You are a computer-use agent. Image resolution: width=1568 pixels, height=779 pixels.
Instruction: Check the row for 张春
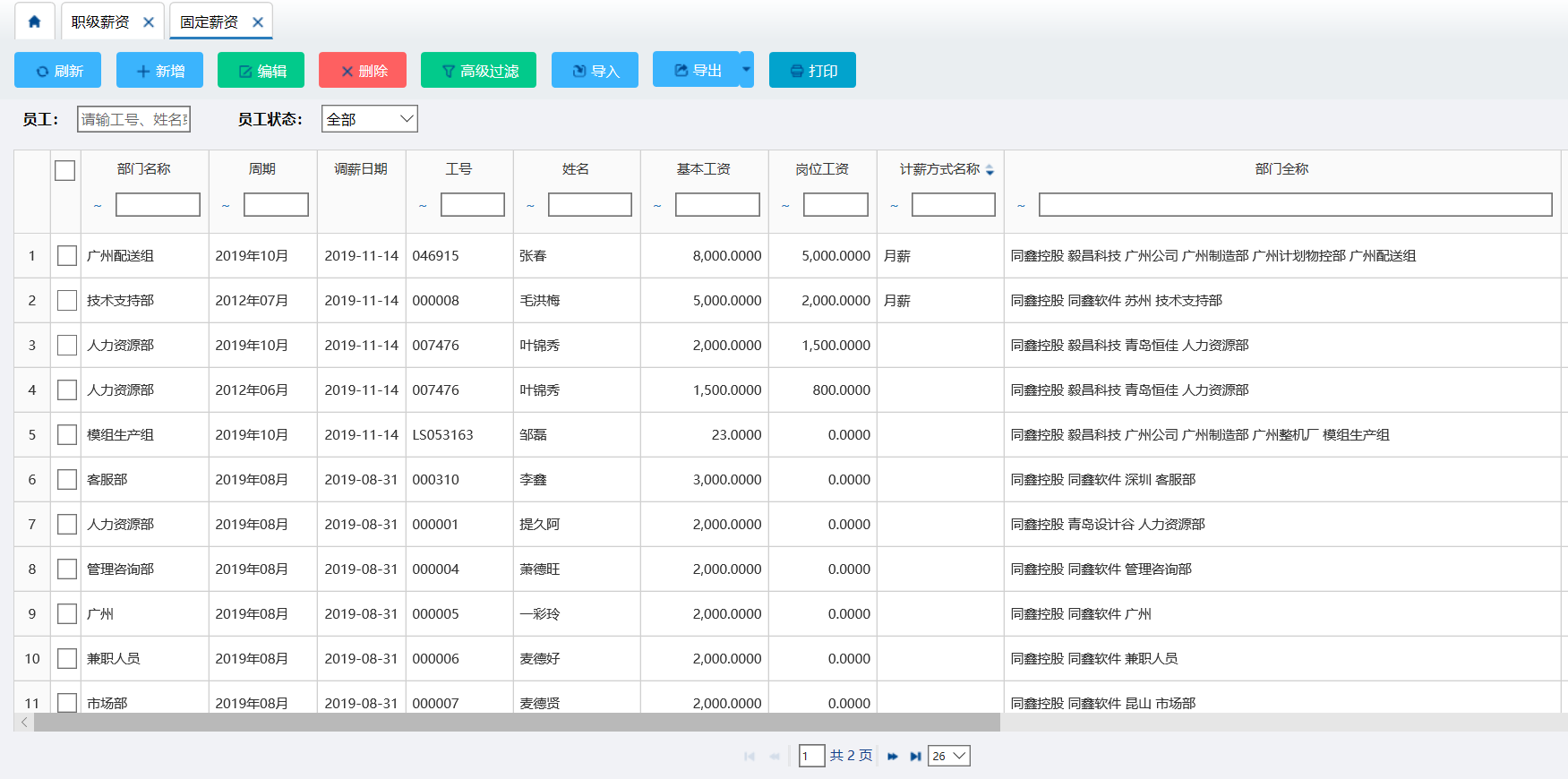(67, 256)
